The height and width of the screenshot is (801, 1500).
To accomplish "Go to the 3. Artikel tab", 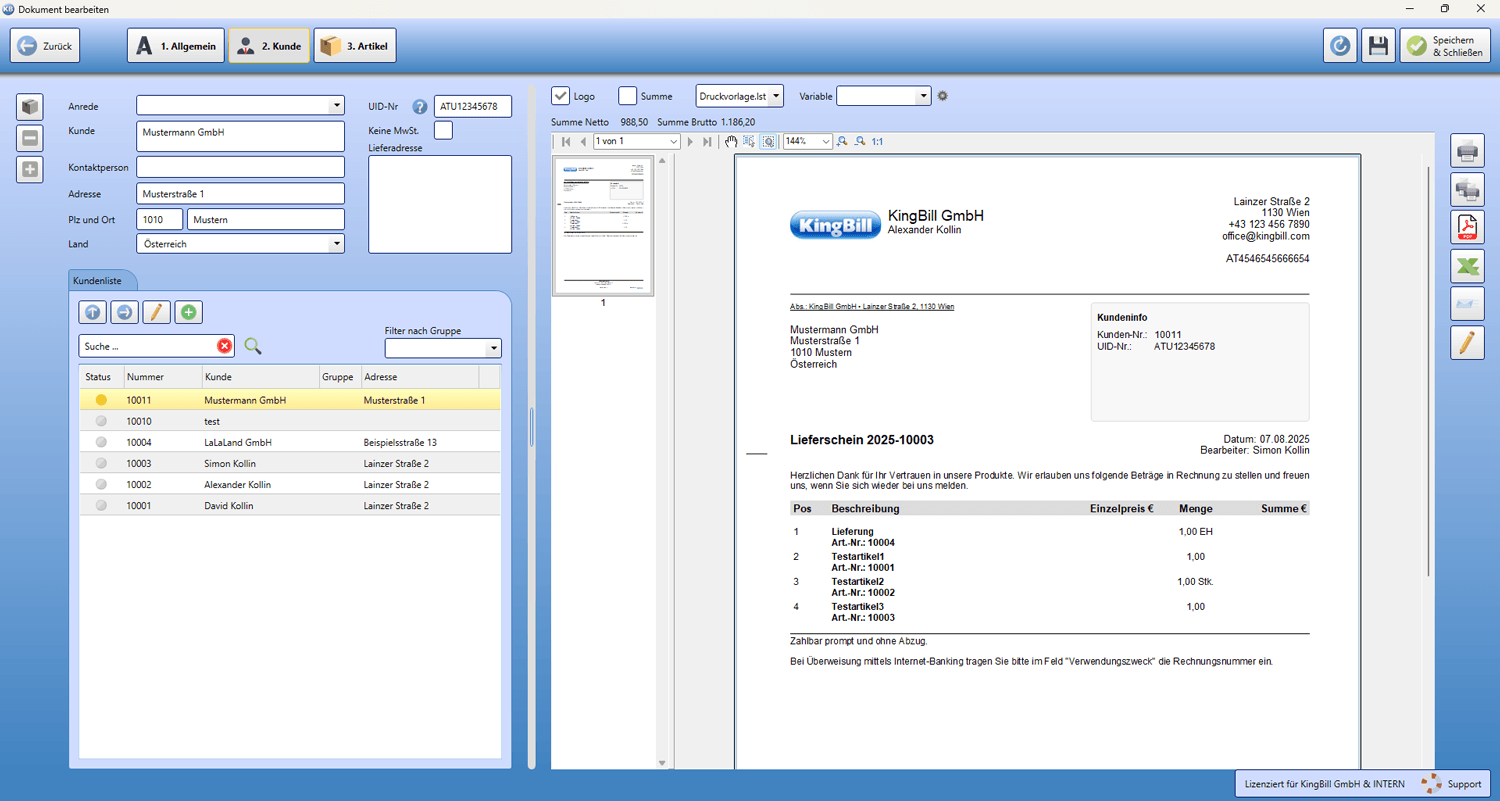I will pyautogui.click(x=355, y=46).
